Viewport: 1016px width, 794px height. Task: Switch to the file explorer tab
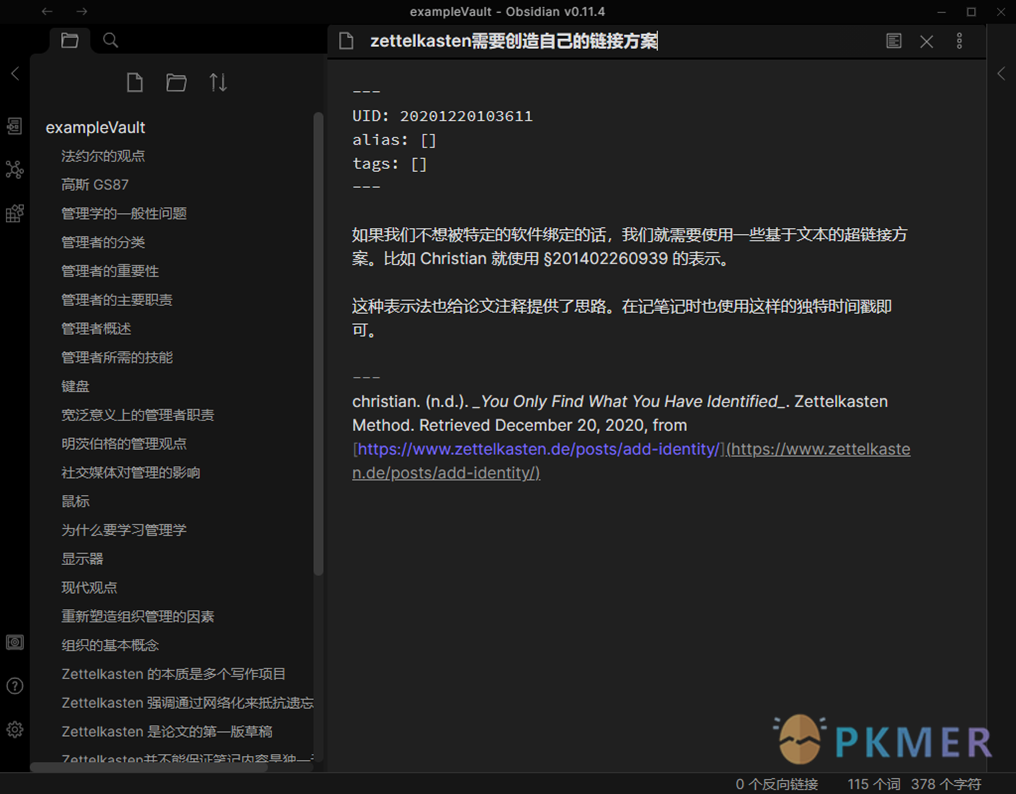click(70, 41)
